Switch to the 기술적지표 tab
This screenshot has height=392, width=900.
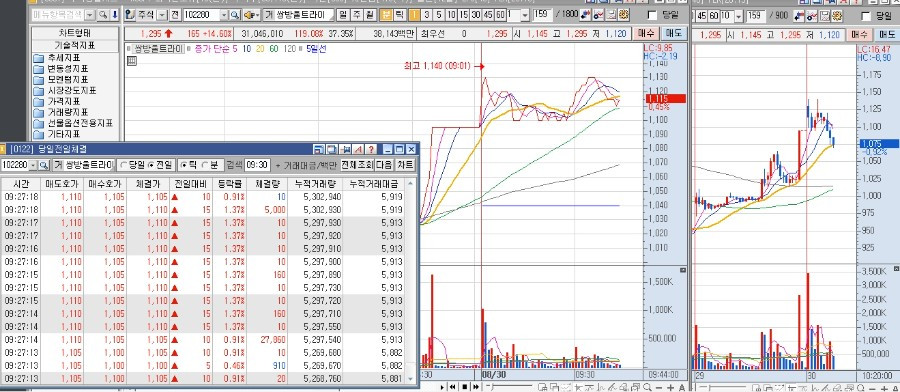[x=75, y=45]
